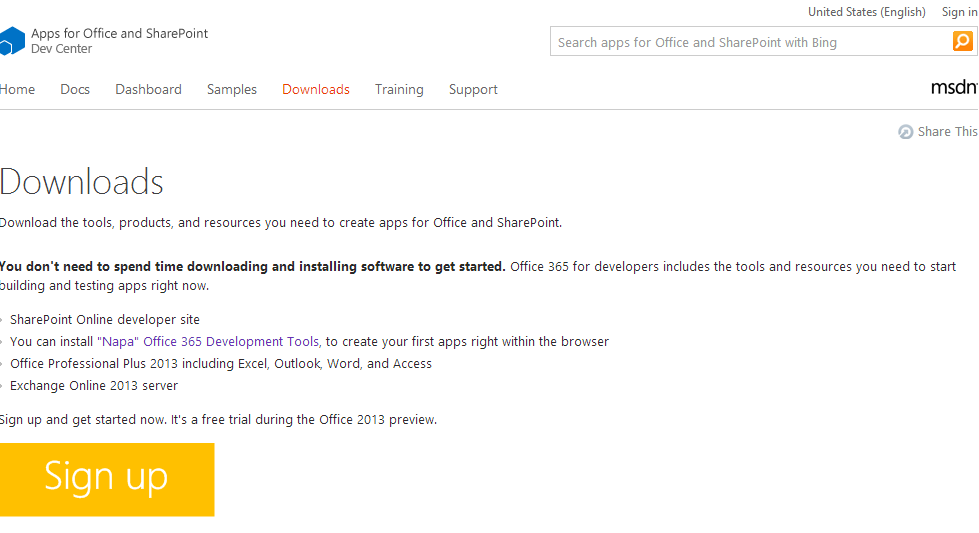Click "SharePoint Online developer site" list item
The image size is (979, 533).
coord(105,320)
